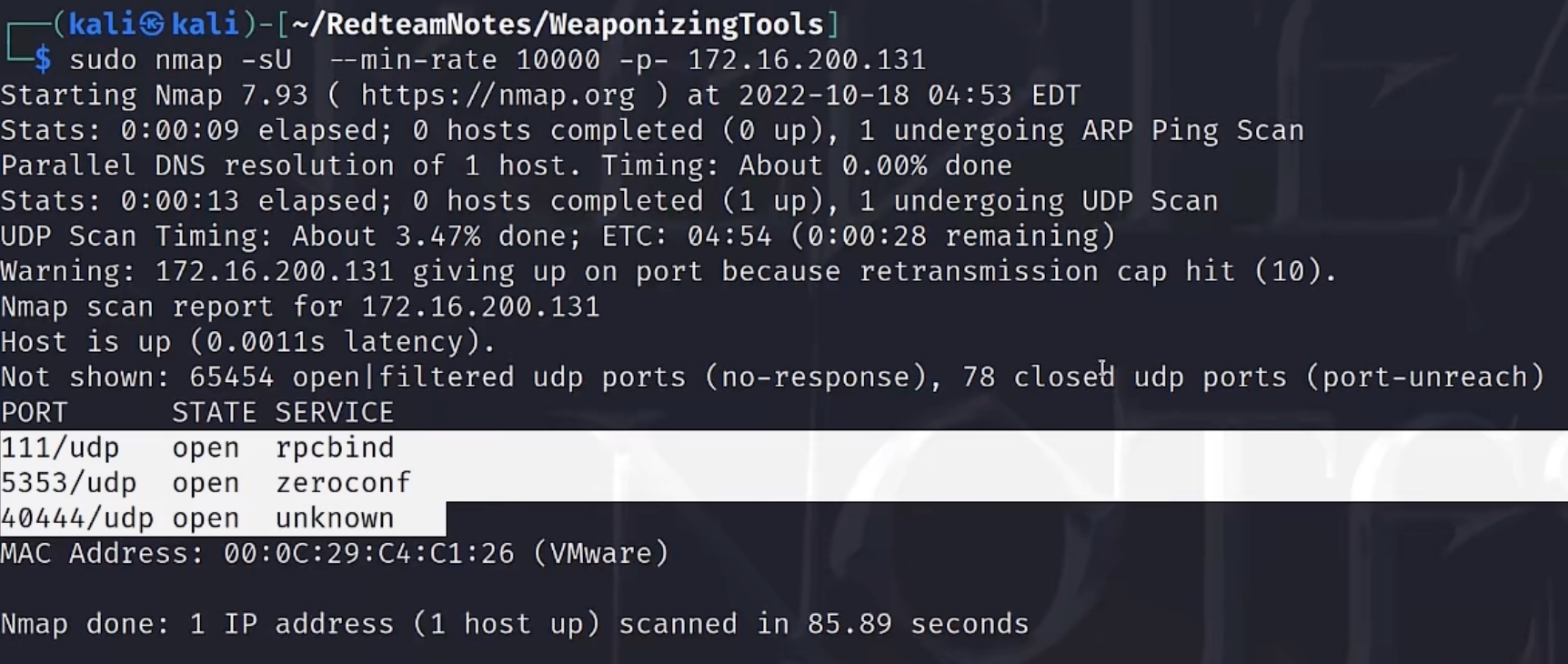Click the PORT column header
This screenshot has height=664, width=1568.
coord(35,413)
